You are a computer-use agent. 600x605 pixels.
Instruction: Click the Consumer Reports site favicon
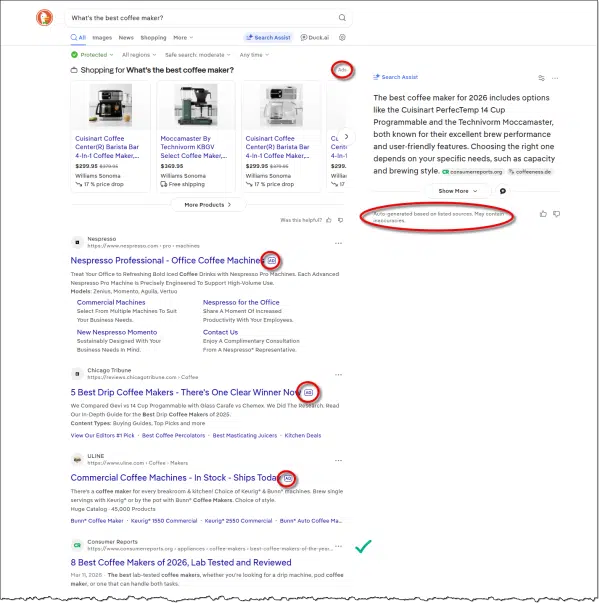point(77,545)
